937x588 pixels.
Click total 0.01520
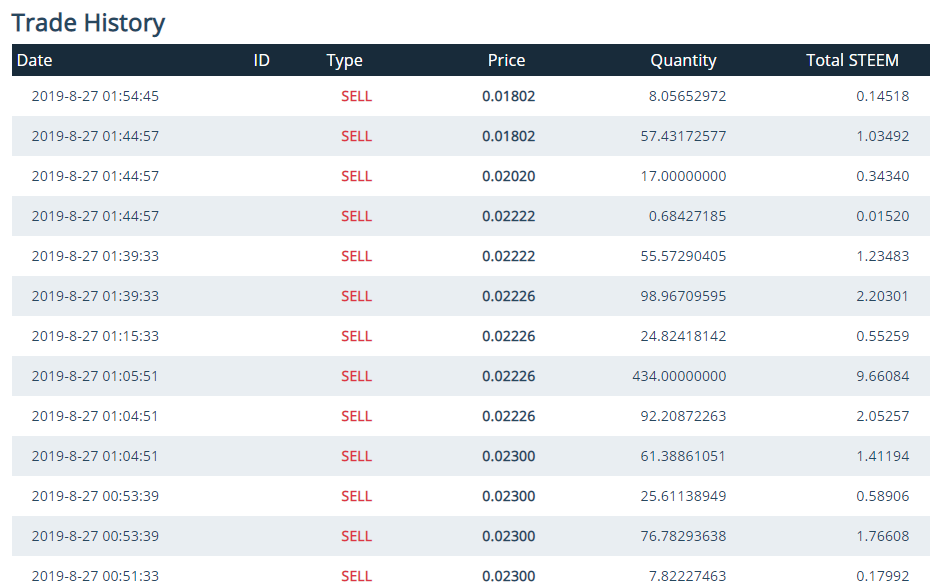883,216
